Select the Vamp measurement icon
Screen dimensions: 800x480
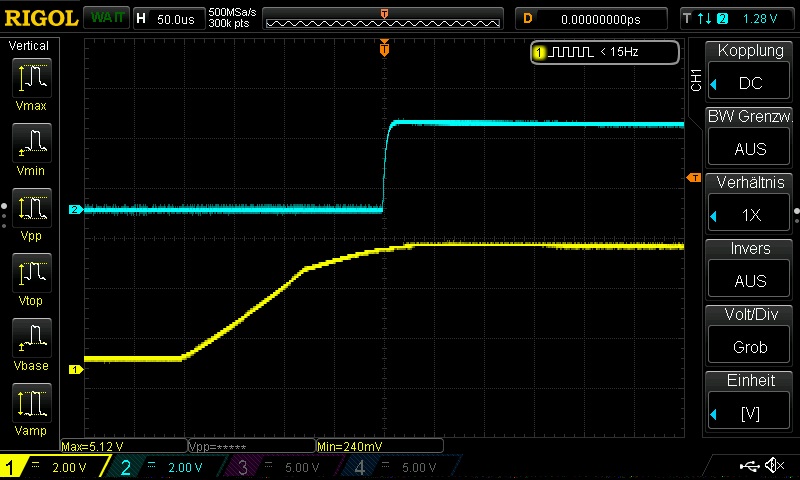(x=32, y=403)
